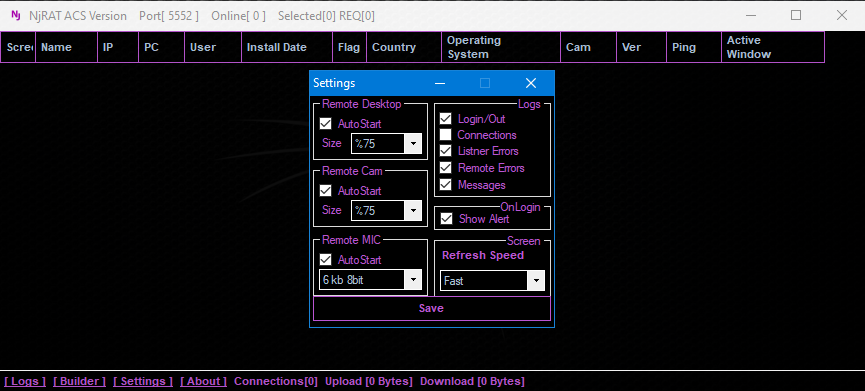Click the PC column header

pyautogui.click(x=162, y=47)
